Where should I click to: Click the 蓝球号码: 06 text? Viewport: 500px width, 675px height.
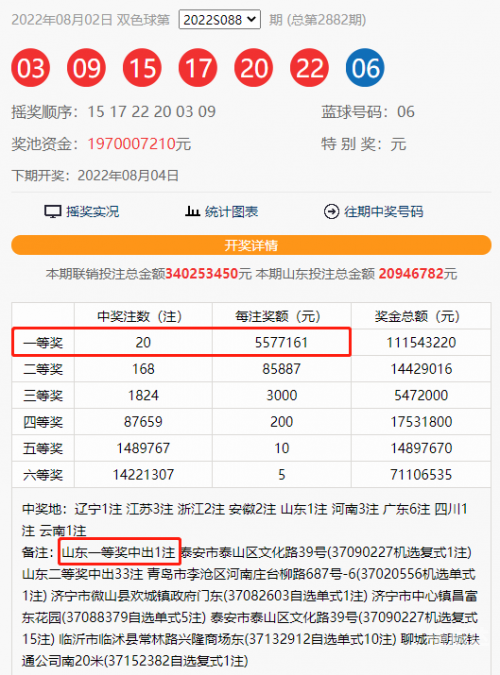coord(367,112)
